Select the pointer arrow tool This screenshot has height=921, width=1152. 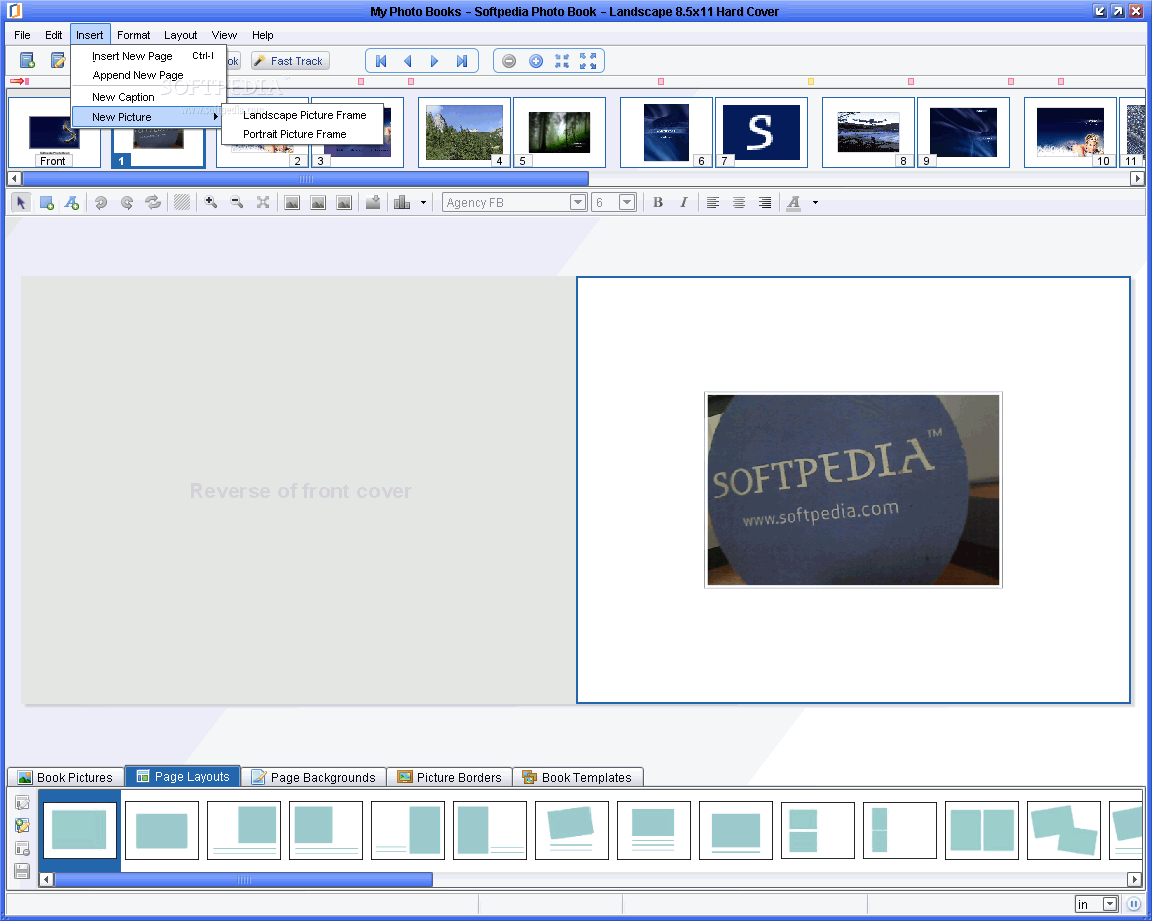[x=21, y=203]
